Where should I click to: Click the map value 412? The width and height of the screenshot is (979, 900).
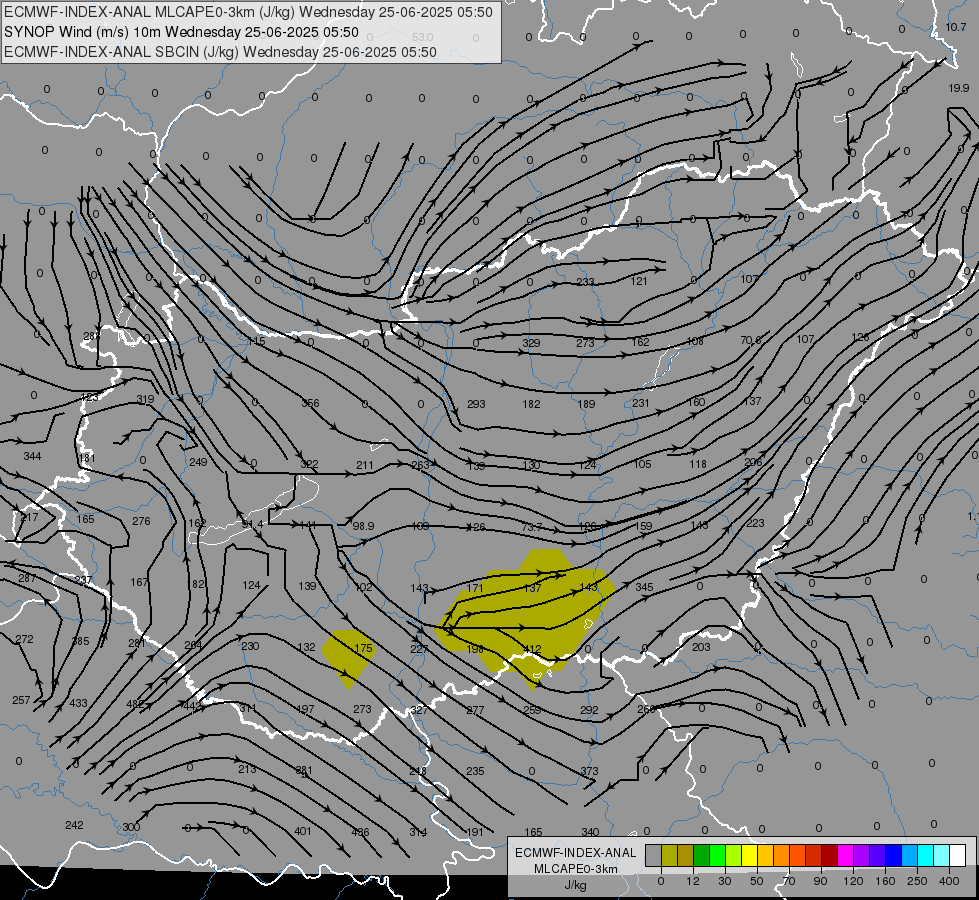[532, 649]
